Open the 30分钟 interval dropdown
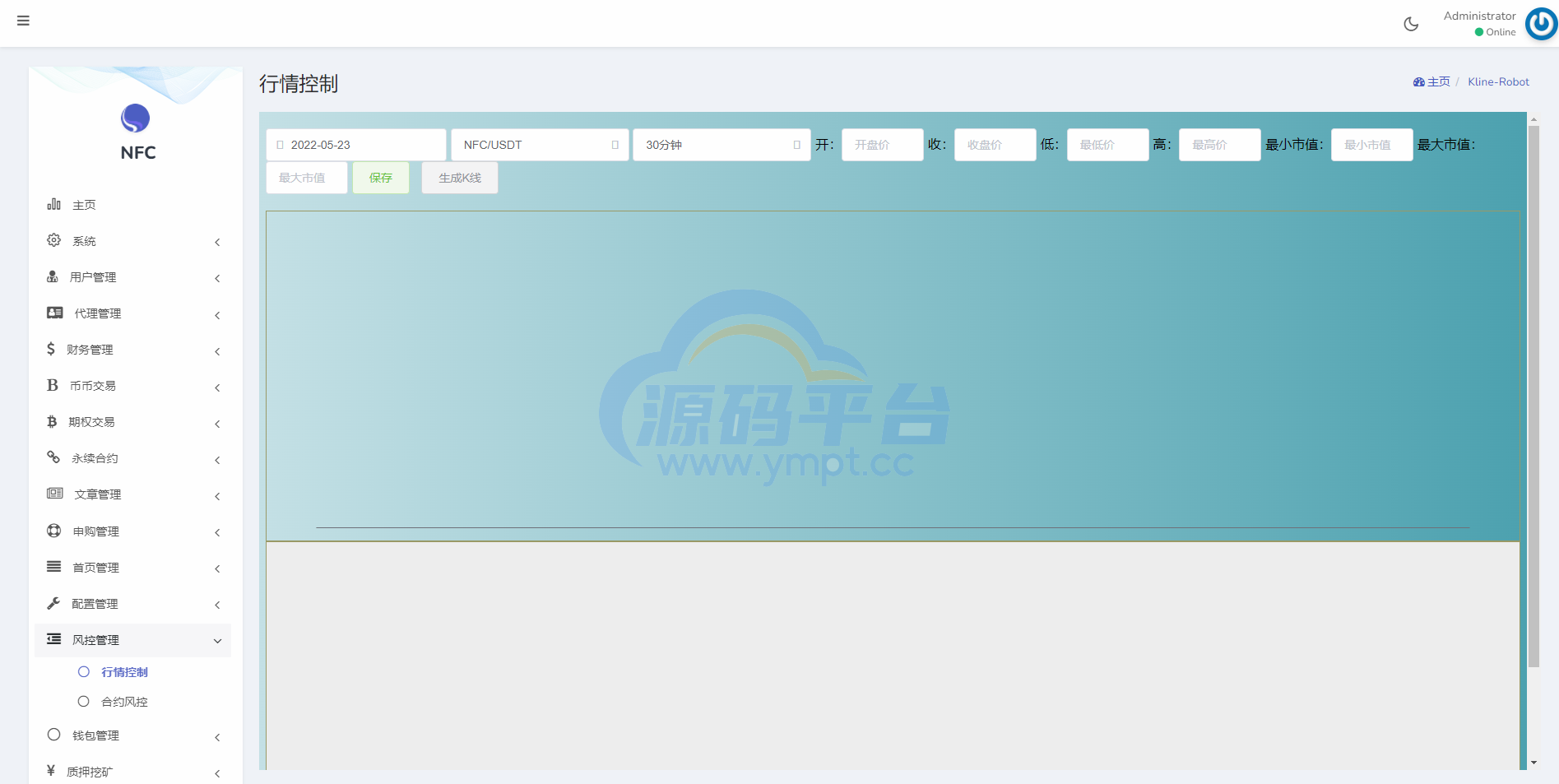The height and width of the screenshot is (784, 1559). 721,145
